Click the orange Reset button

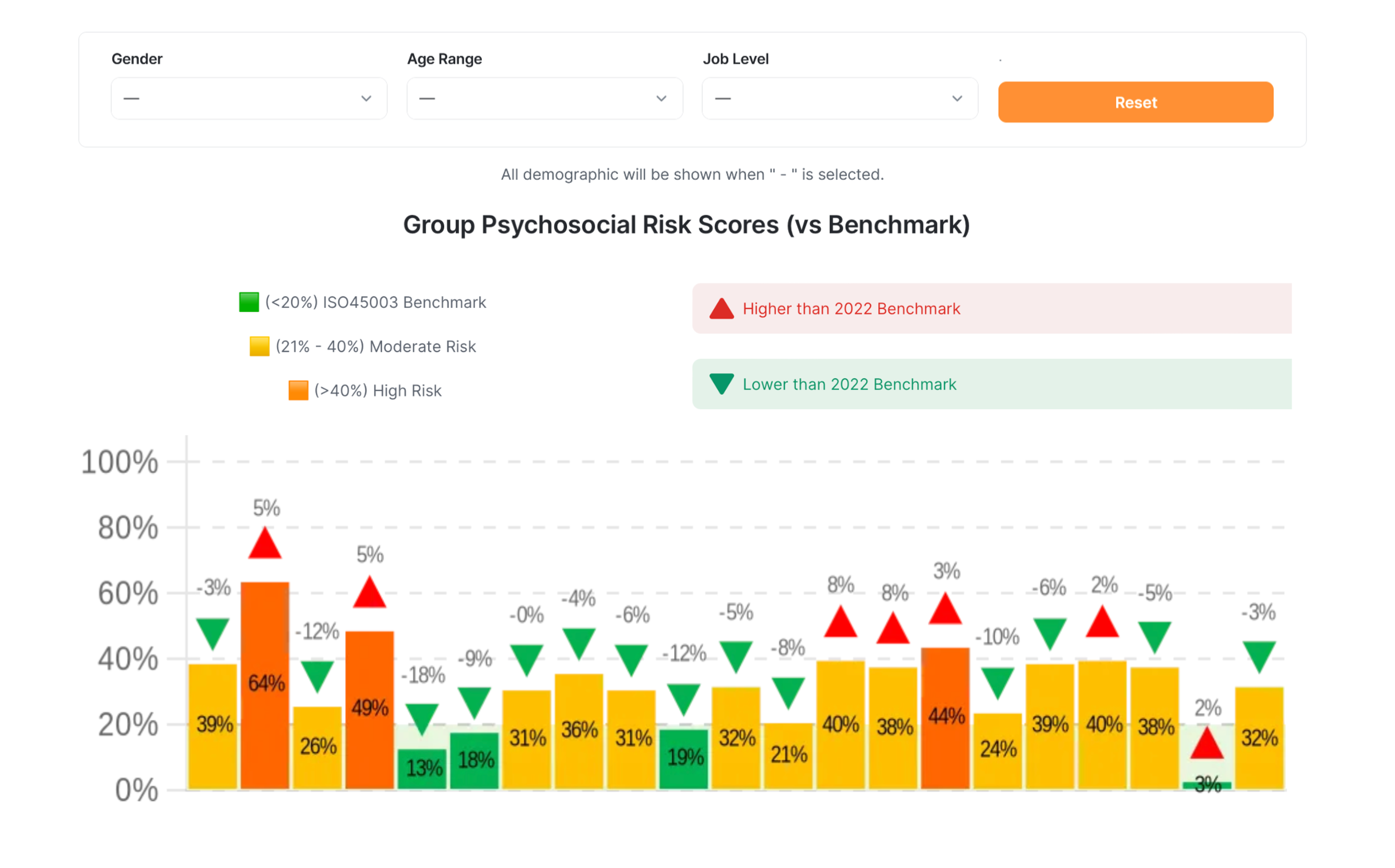[x=1135, y=102]
